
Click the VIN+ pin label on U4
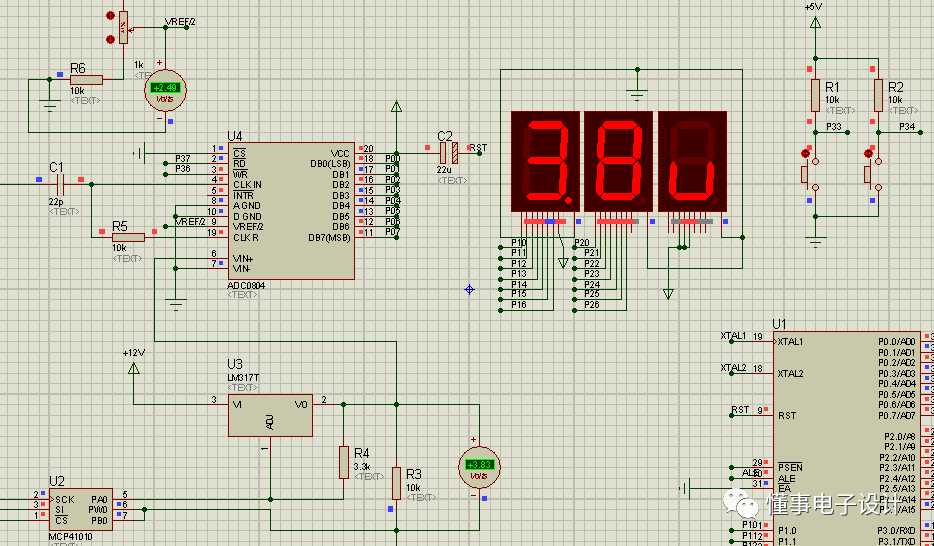click(x=243, y=259)
